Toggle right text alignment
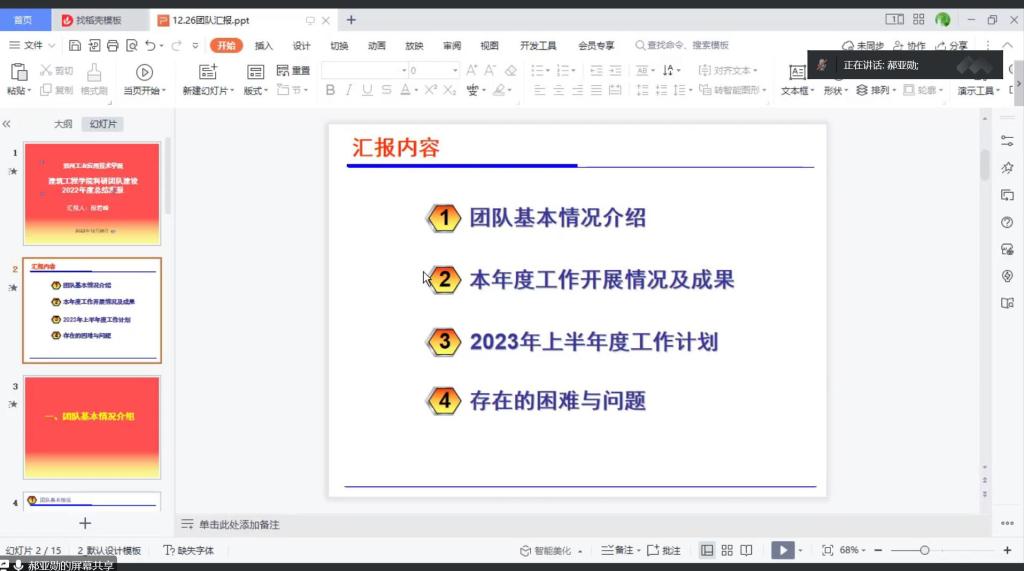Screen dimensions: 1024x571 pos(577,90)
